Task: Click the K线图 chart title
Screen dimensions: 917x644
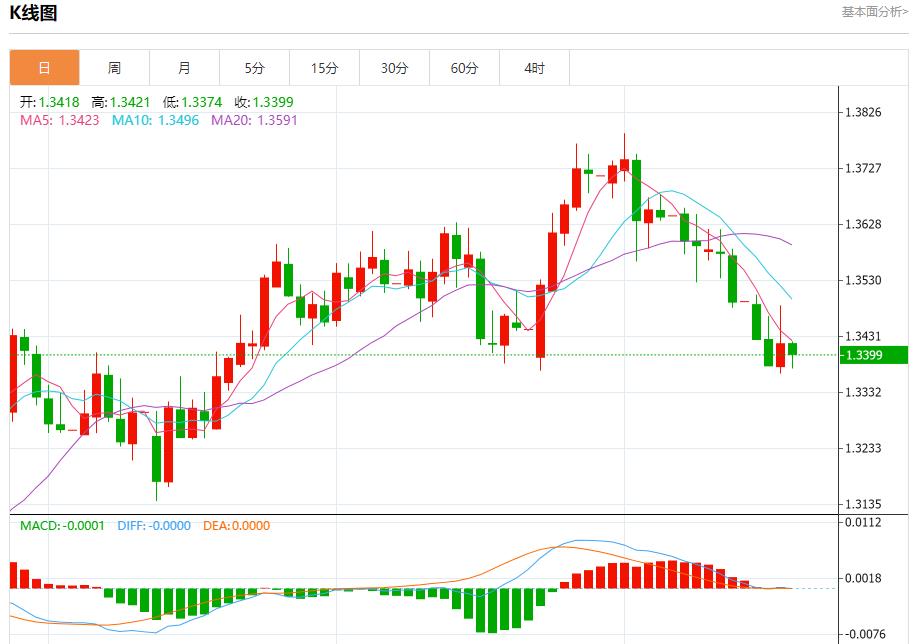Action: (33, 13)
